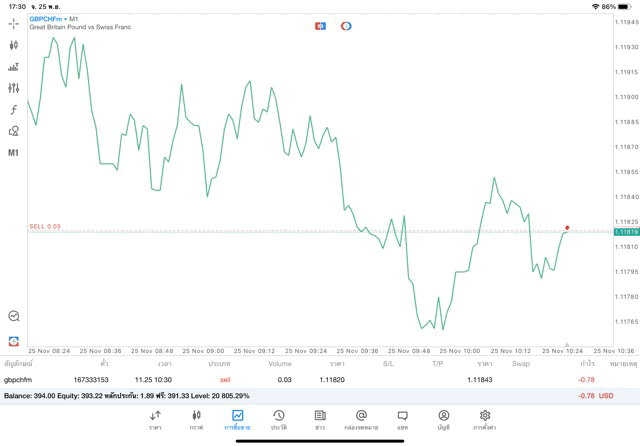Open การตั้งค่า settings tab
The image size is (640, 447).
[485, 420]
